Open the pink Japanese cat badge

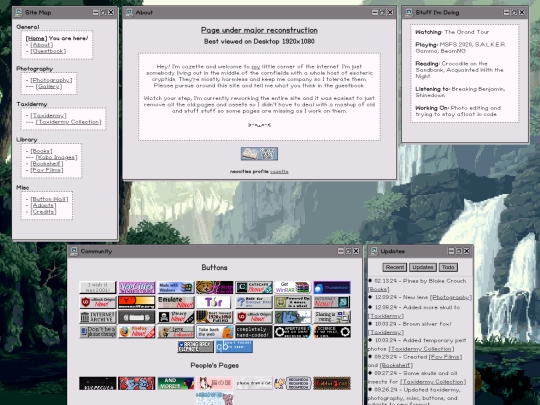[215, 383]
